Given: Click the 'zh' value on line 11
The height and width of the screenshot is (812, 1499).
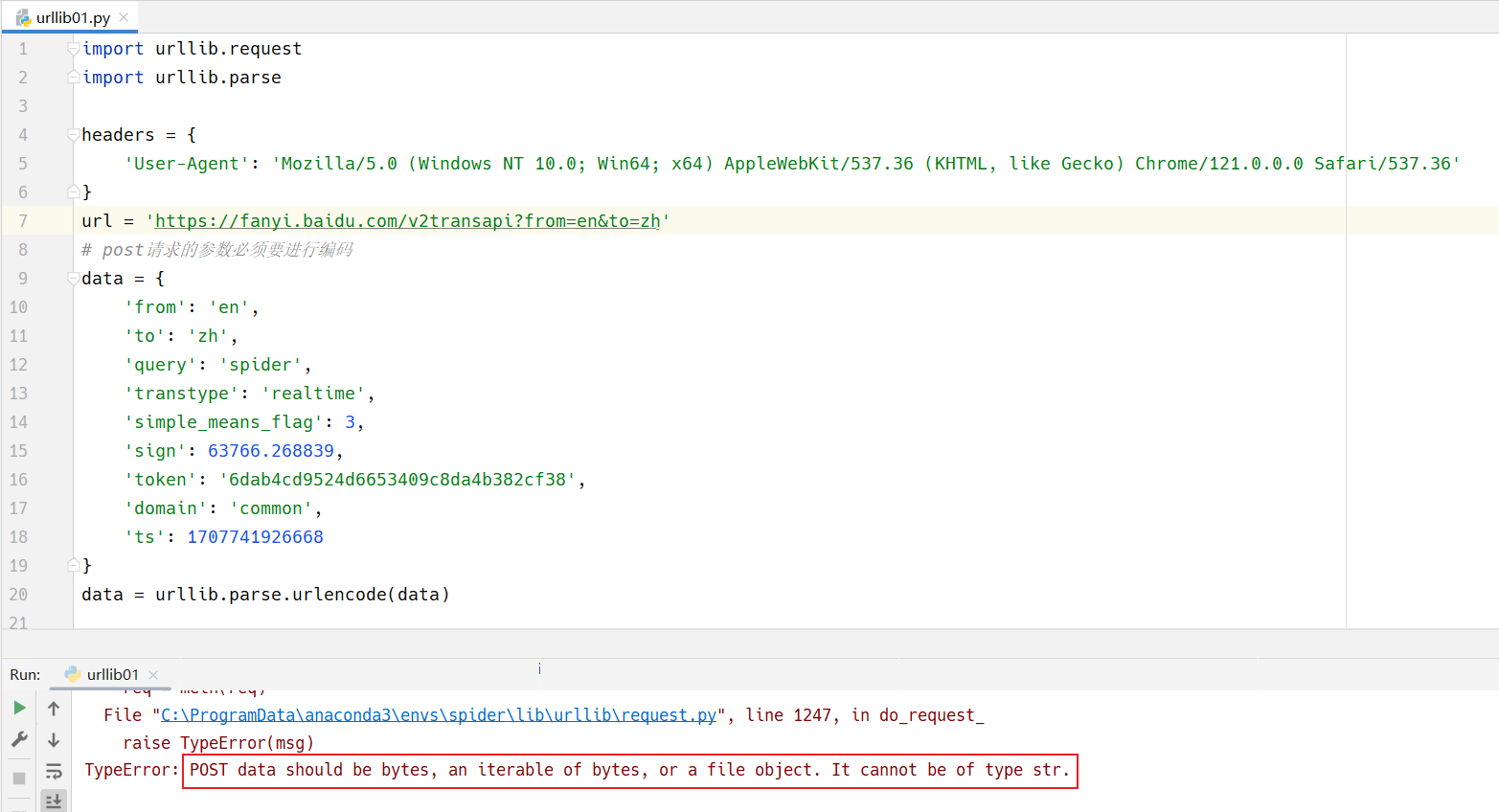Looking at the screenshot, I should (x=208, y=336).
